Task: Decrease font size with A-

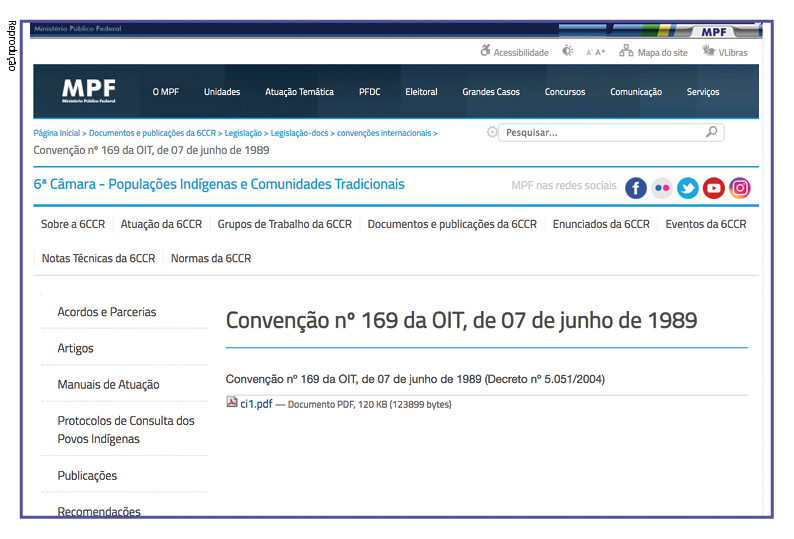Action: pyautogui.click(x=589, y=52)
